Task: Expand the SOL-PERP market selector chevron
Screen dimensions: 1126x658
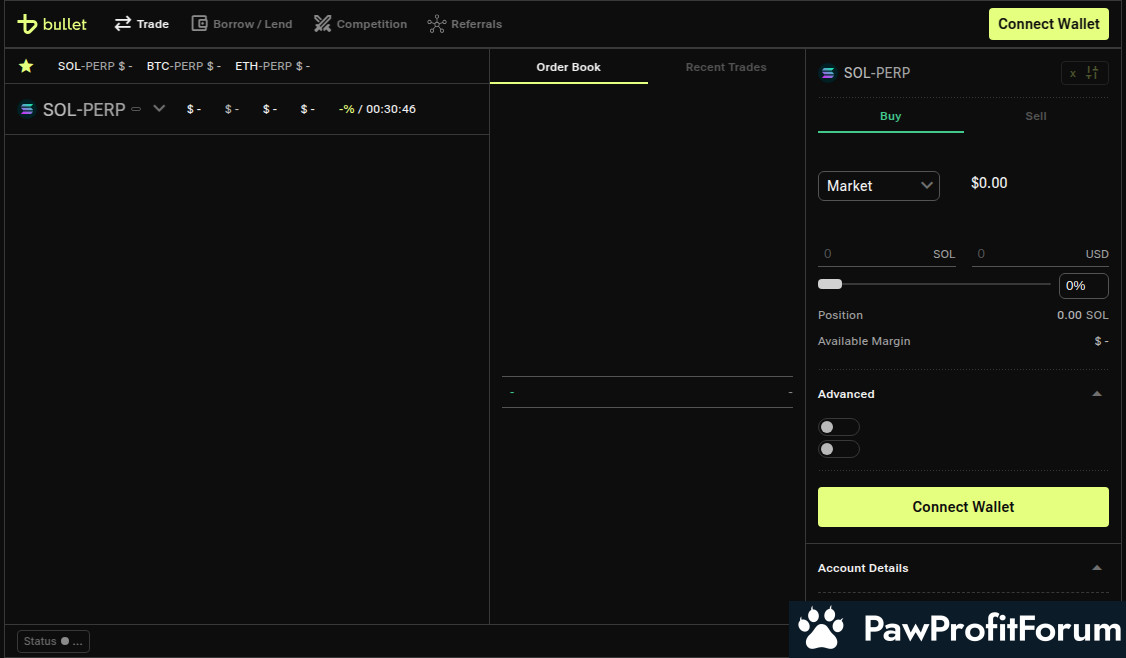Action: 159,109
